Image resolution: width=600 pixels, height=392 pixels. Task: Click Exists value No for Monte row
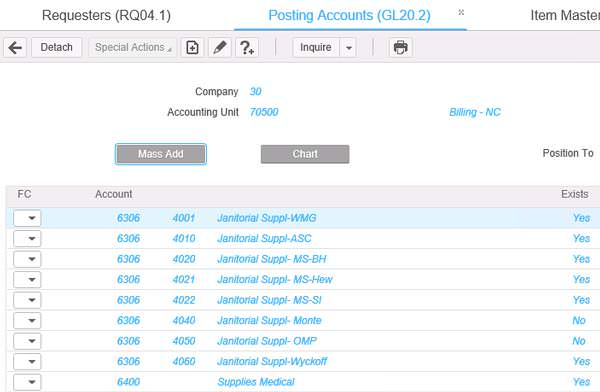[579, 320]
